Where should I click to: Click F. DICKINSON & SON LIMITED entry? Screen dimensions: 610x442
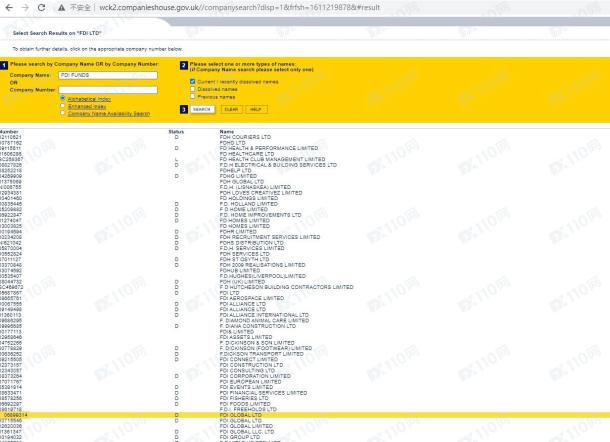point(257,343)
